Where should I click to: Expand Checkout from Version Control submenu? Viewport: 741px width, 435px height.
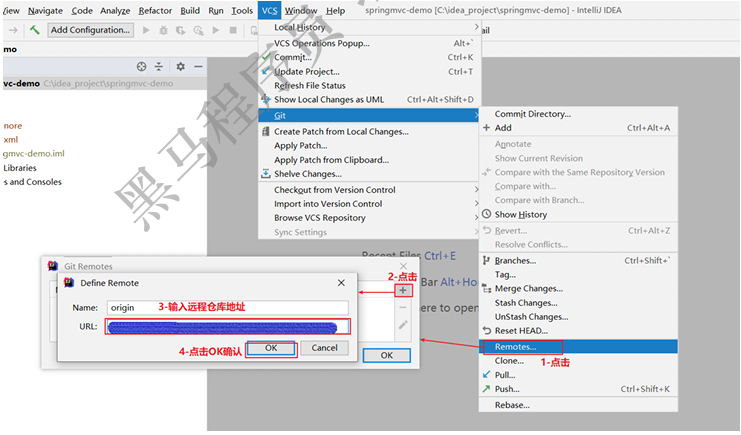369,190
